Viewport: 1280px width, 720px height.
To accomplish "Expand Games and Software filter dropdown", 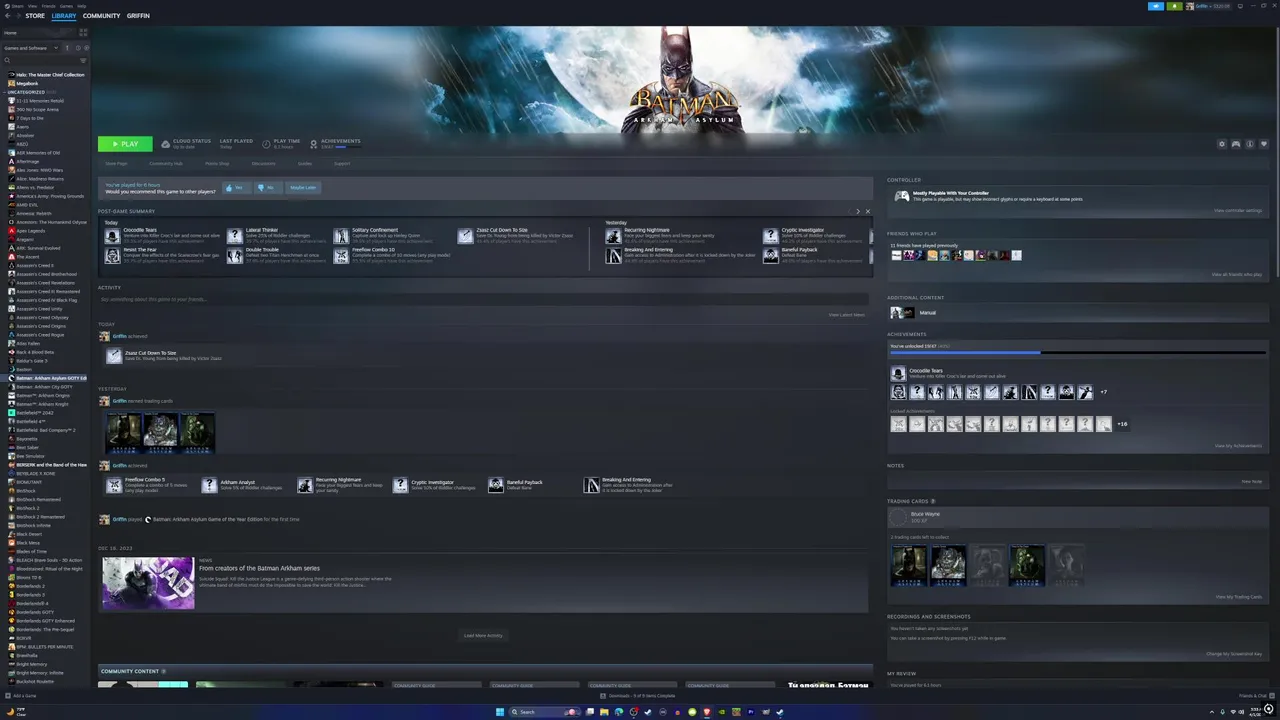I will pyautogui.click(x=31, y=48).
